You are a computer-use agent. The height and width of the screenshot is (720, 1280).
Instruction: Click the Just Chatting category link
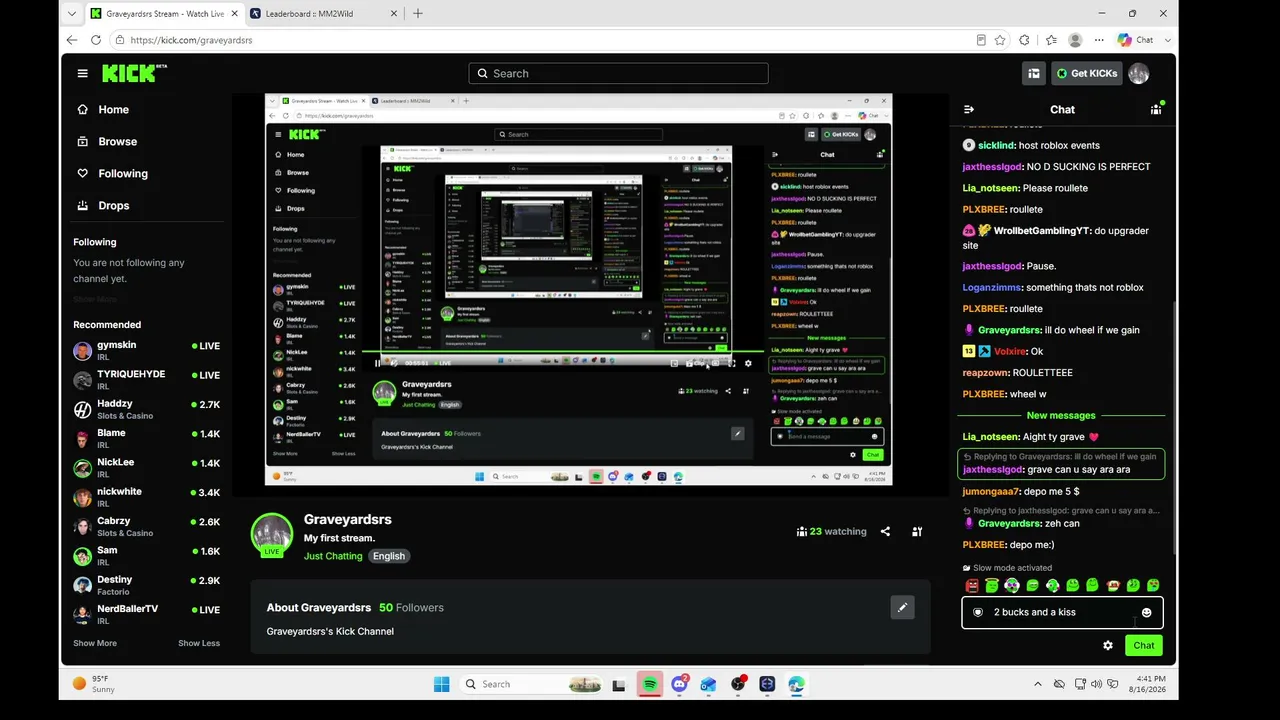333,556
